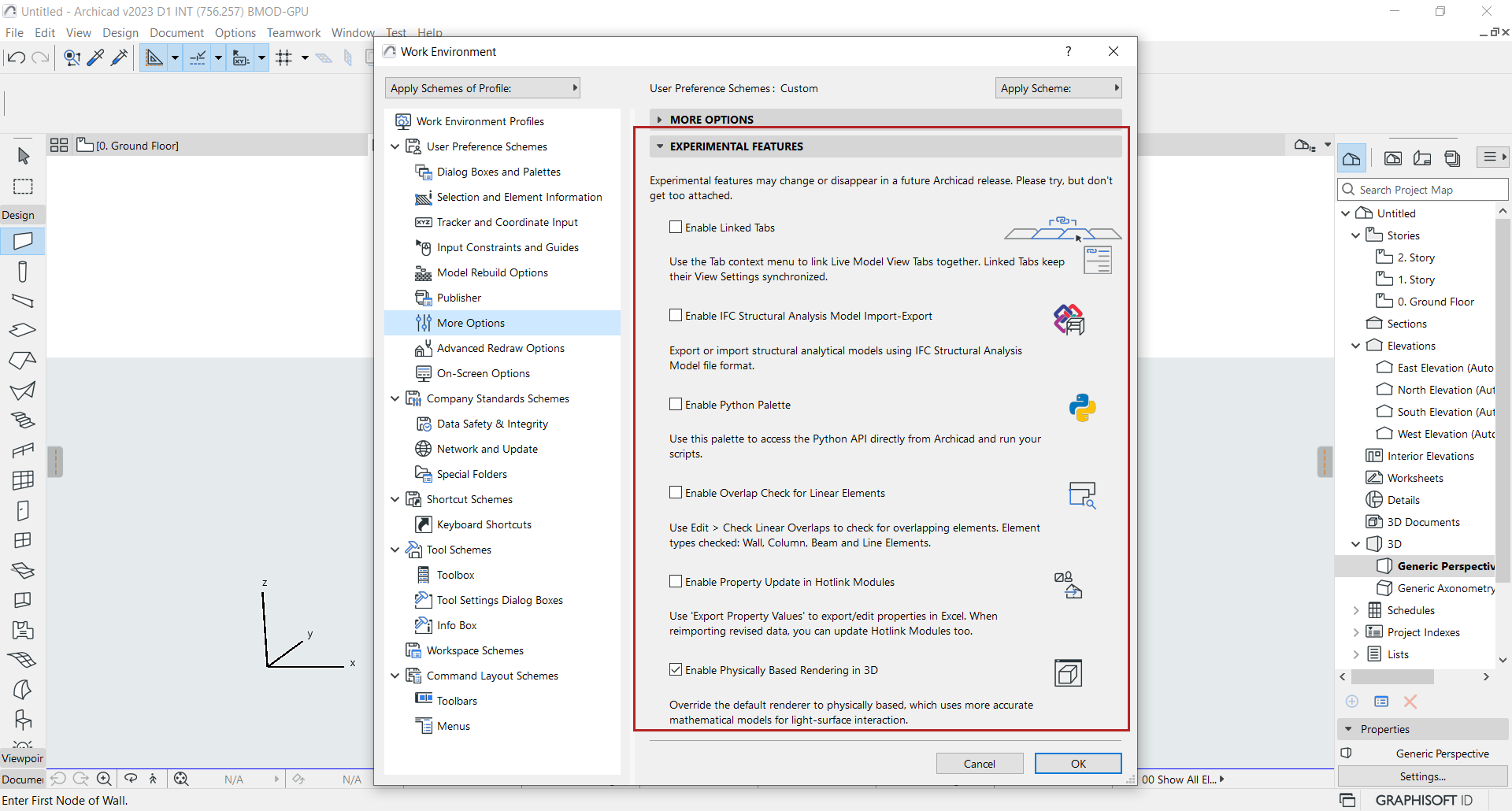The height and width of the screenshot is (811, 1512).
Task: Click the Undo icon in the toolbar
Action: [16, 57]
